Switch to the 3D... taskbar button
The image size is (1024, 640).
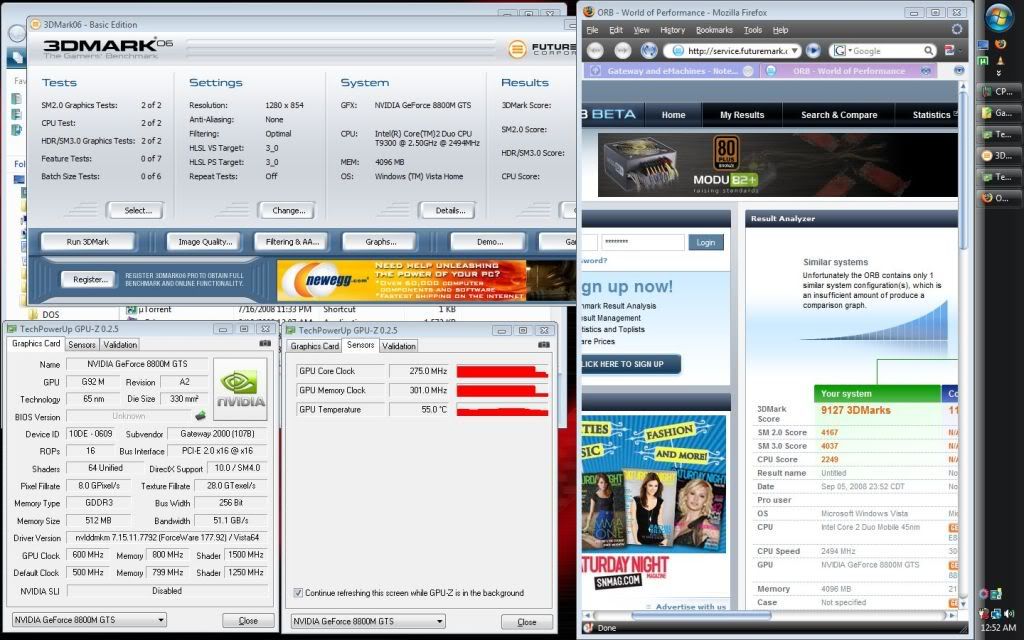click(x=999, y=155)
